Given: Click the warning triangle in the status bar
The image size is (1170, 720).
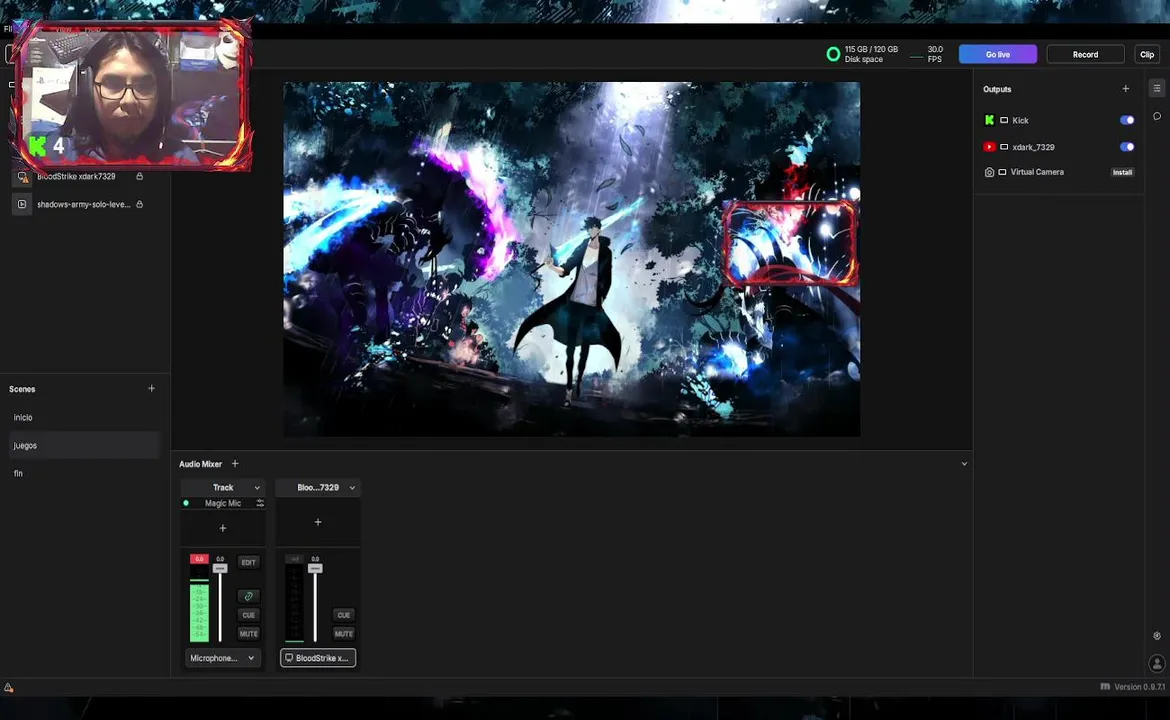Looking at the screenshot, I should (x=8, y=687).
